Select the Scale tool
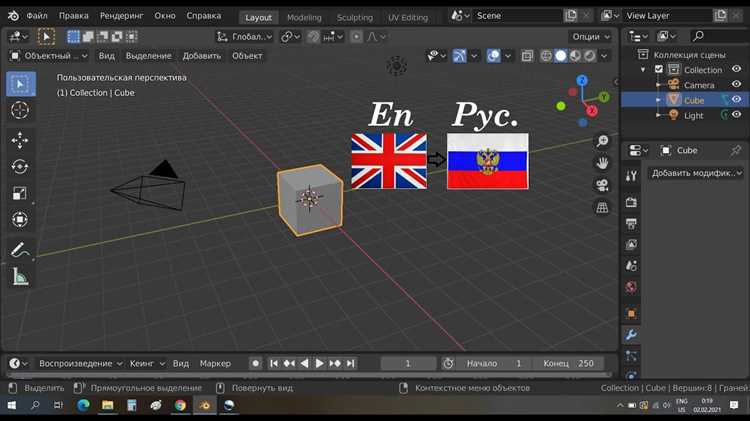 pos(20,193)
